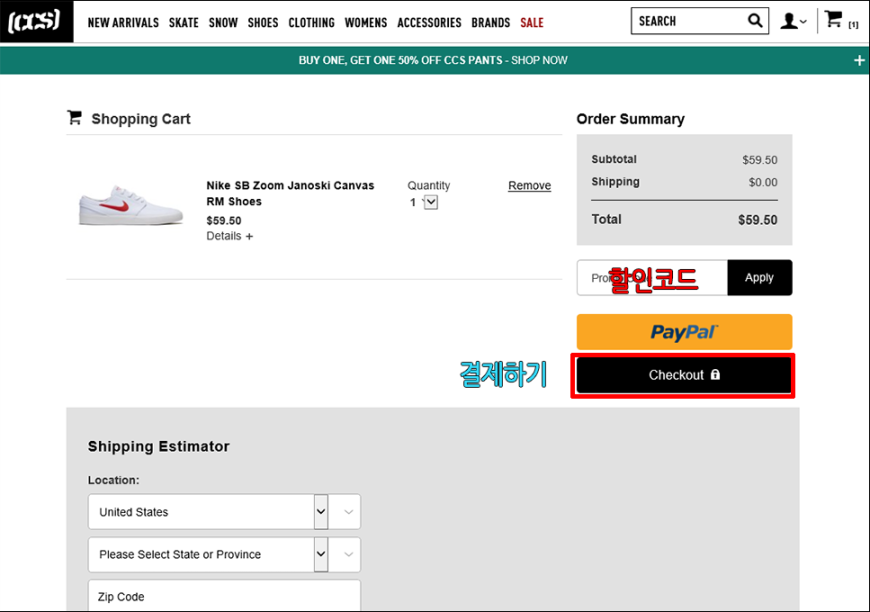Select the $59.50 Total amount
The width and height of the screenshot is (870, 612).
tap(757, 220)
